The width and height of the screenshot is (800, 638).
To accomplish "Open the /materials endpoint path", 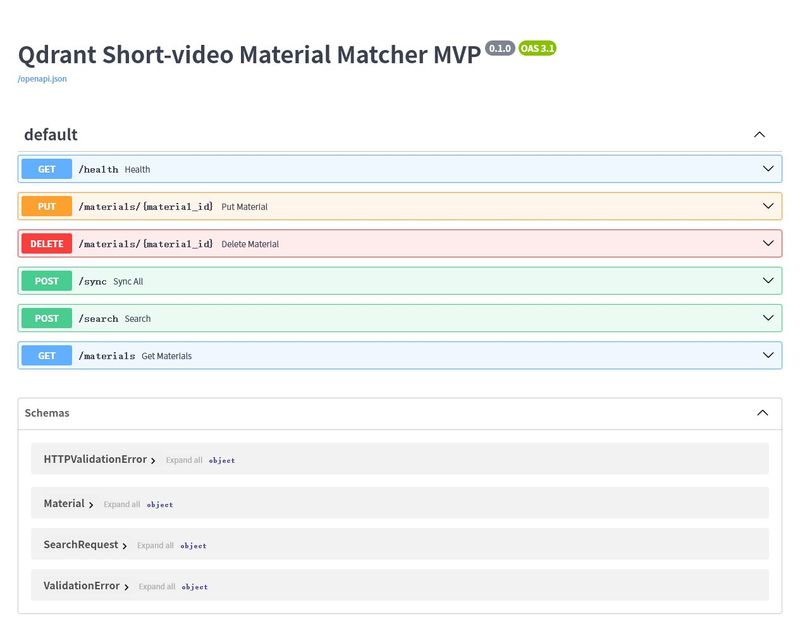I will pos(107,356).
